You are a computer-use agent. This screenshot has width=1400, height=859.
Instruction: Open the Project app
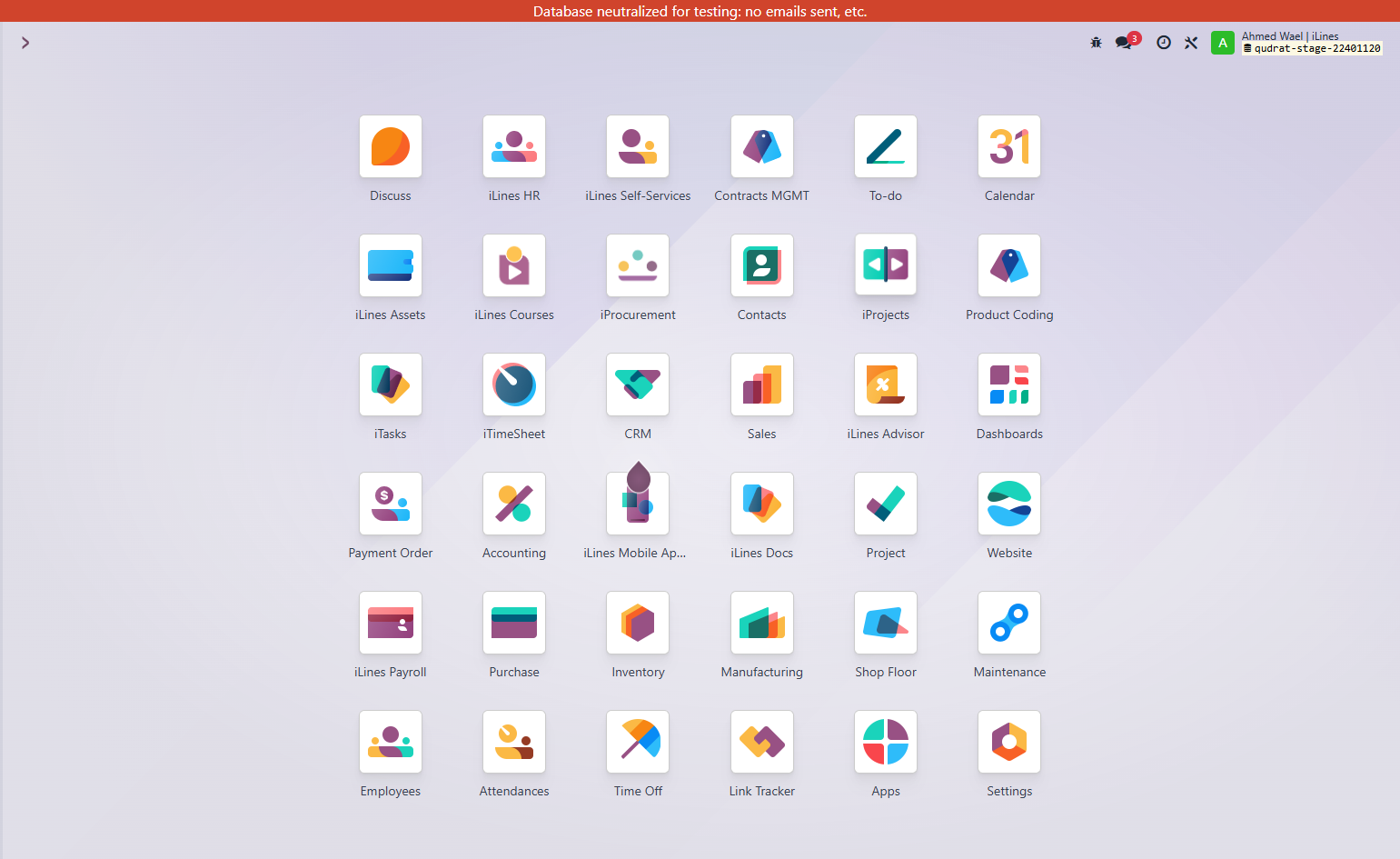886,504
